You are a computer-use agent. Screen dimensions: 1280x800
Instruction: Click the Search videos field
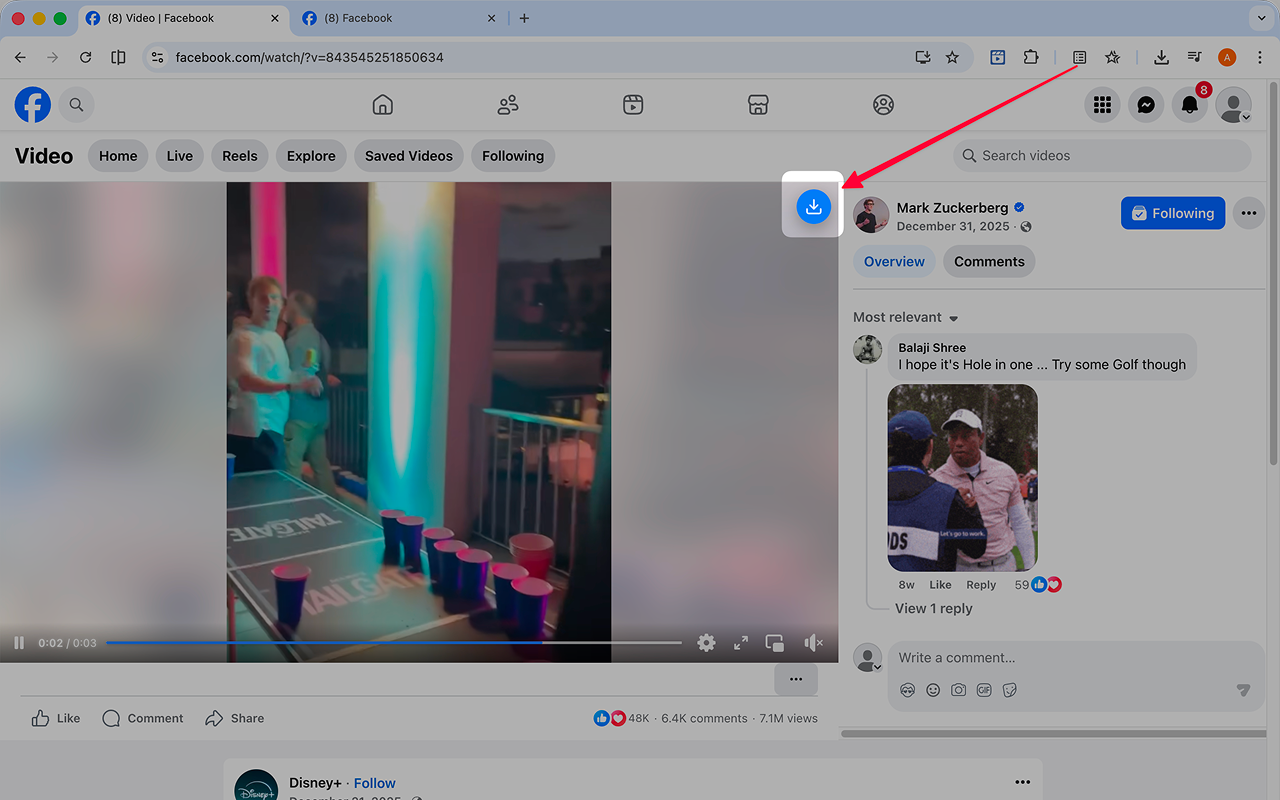pyautogui.click(x=1102, y=156)
